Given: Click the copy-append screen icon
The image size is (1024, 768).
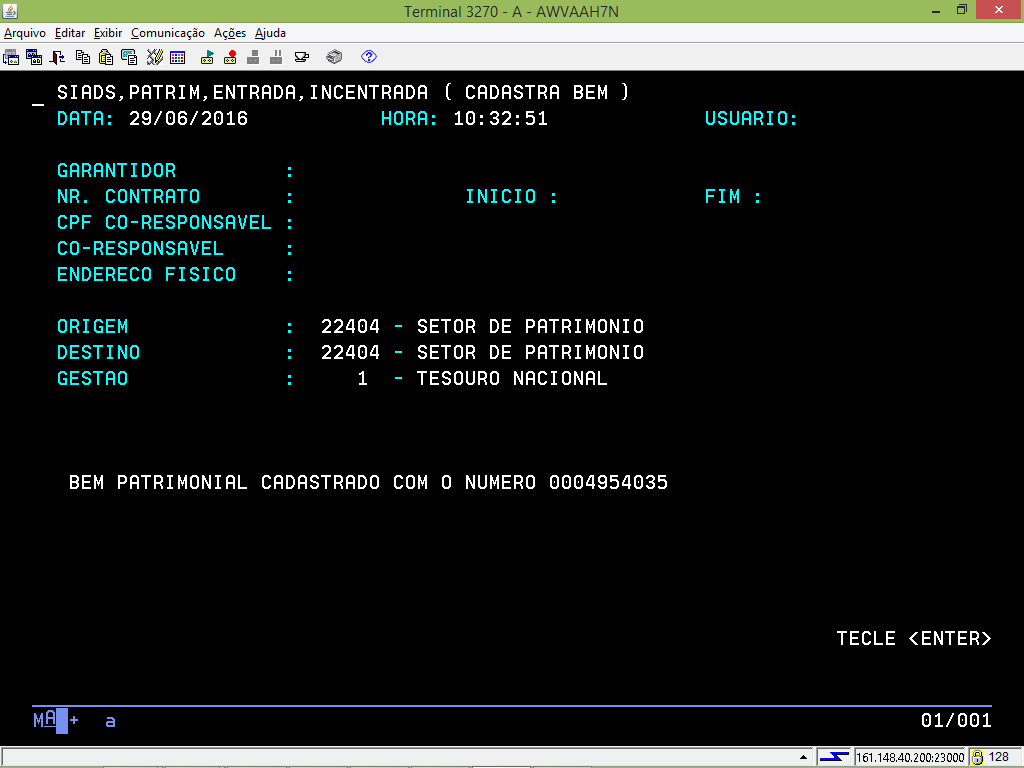Looking at the screenshot, I should click(129, 57).
